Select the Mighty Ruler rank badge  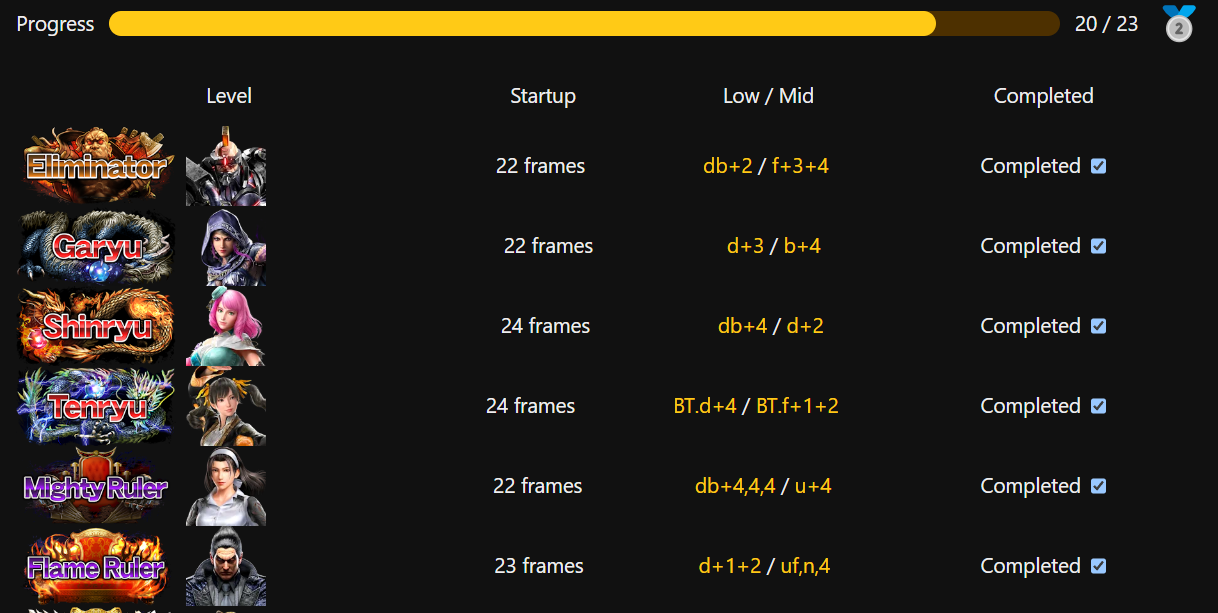coord(96,487)
